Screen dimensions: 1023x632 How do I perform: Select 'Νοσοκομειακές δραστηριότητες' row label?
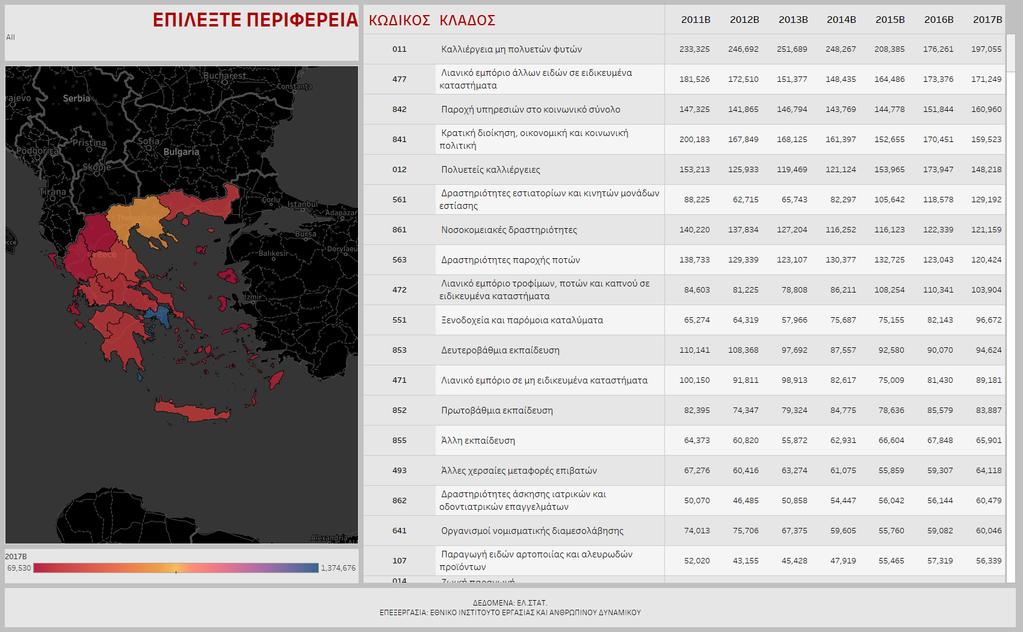point(509,230)
